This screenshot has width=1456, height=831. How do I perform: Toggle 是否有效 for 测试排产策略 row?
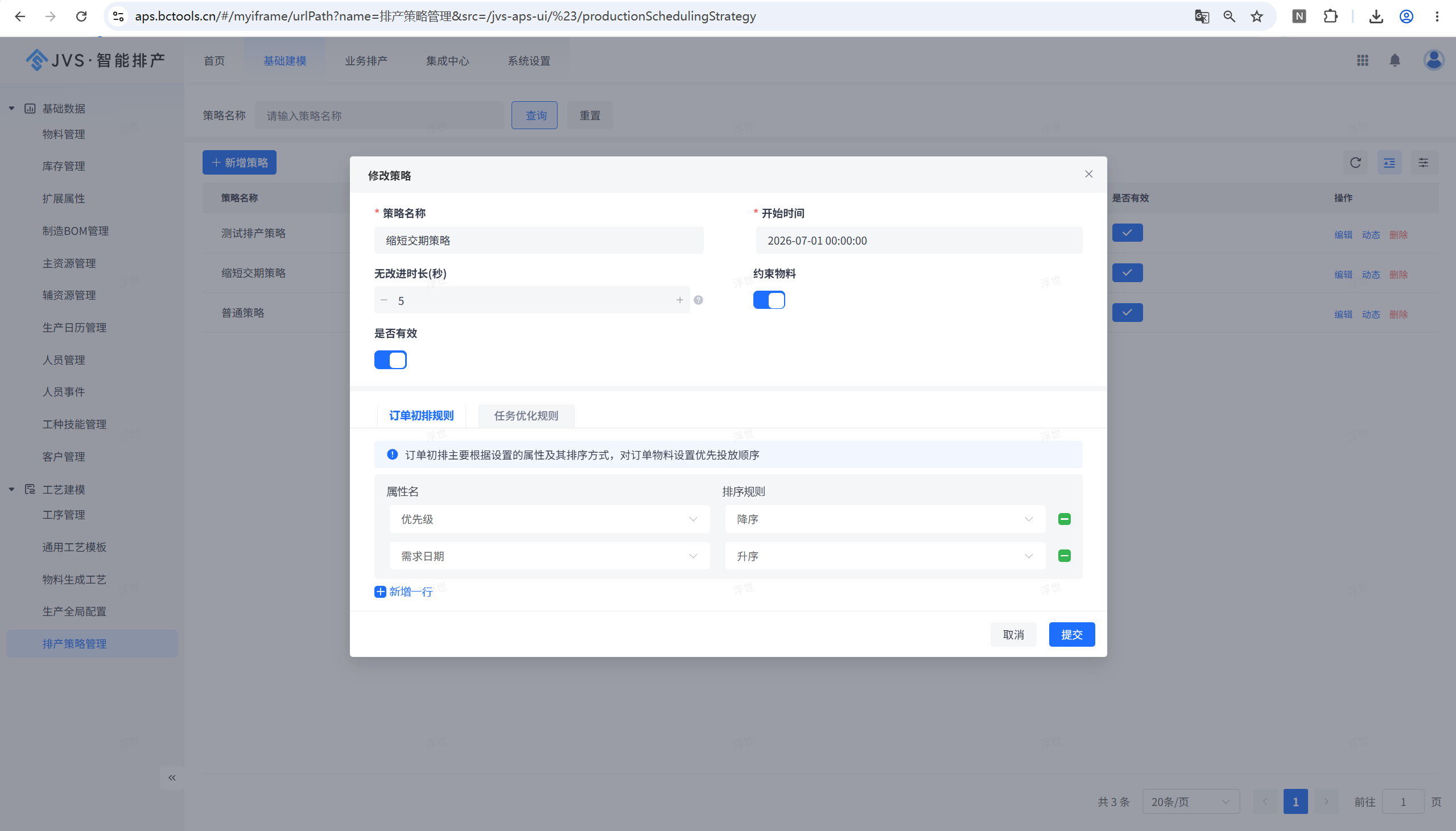1127,233
